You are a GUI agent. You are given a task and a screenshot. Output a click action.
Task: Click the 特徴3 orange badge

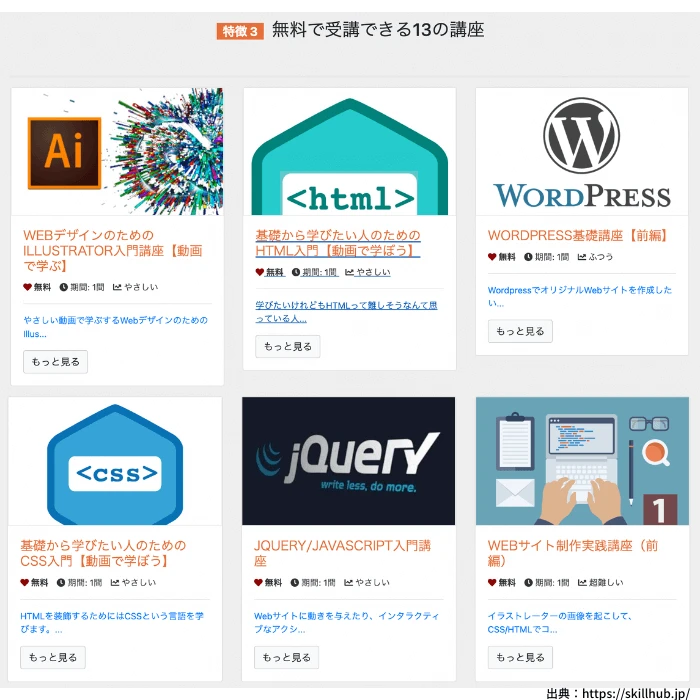(240, 31)
